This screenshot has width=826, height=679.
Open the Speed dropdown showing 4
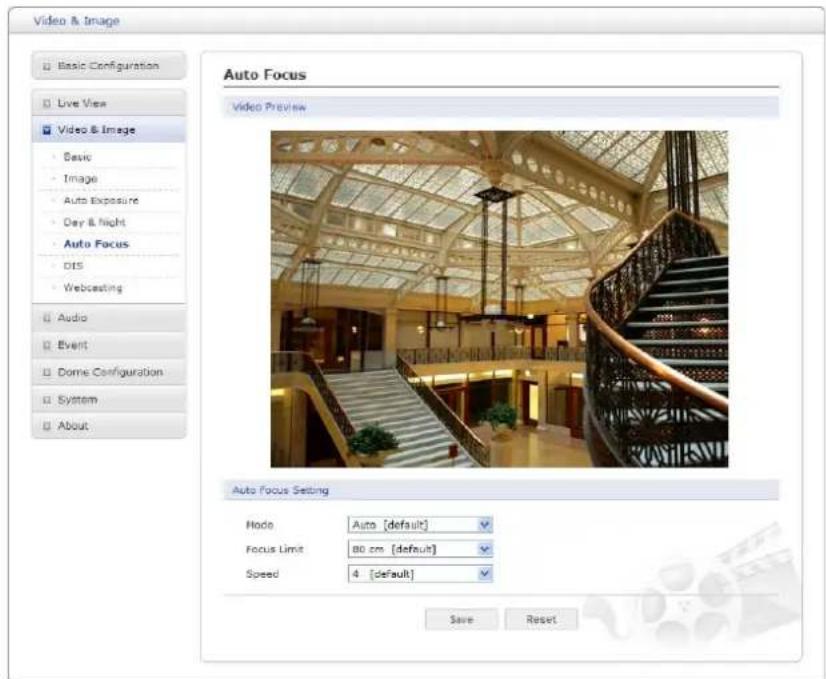420,574
